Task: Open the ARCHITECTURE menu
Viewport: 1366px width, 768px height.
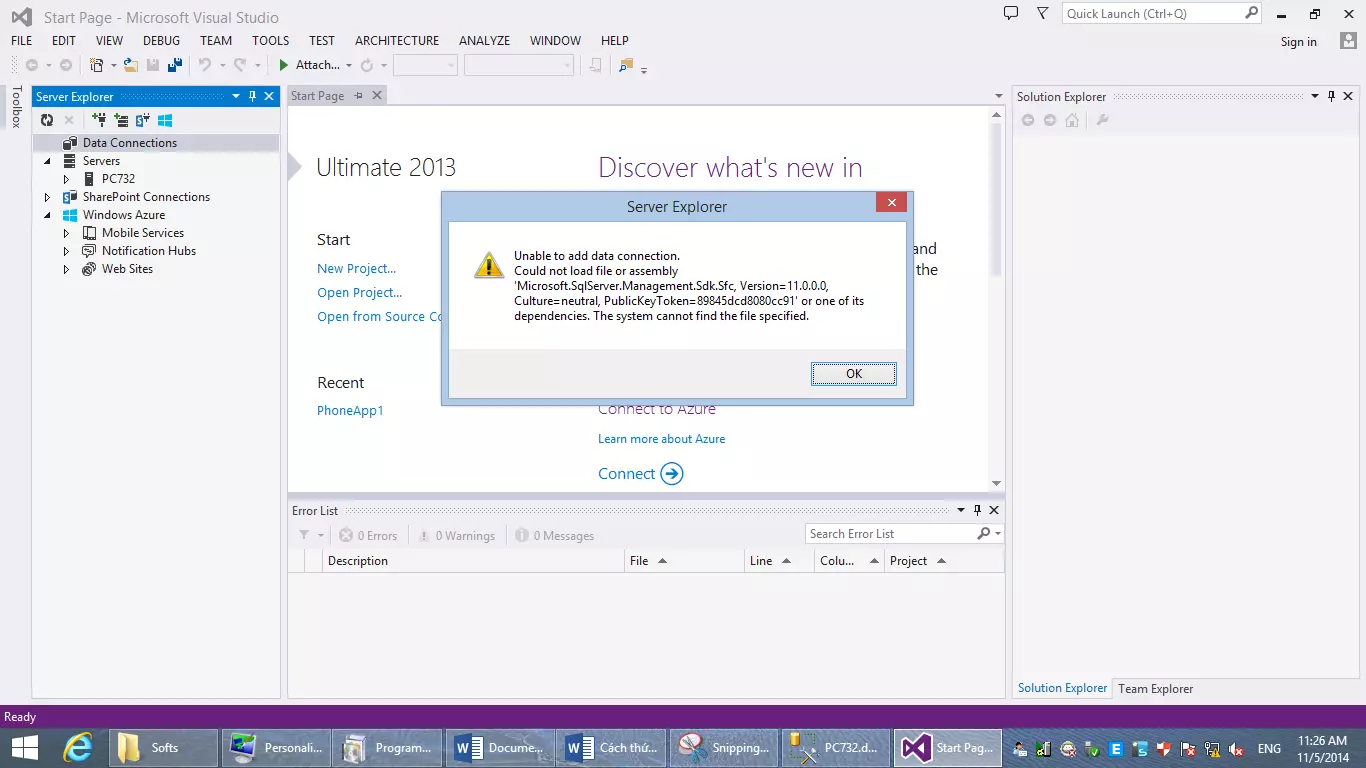Action: [x=397, y=41]
